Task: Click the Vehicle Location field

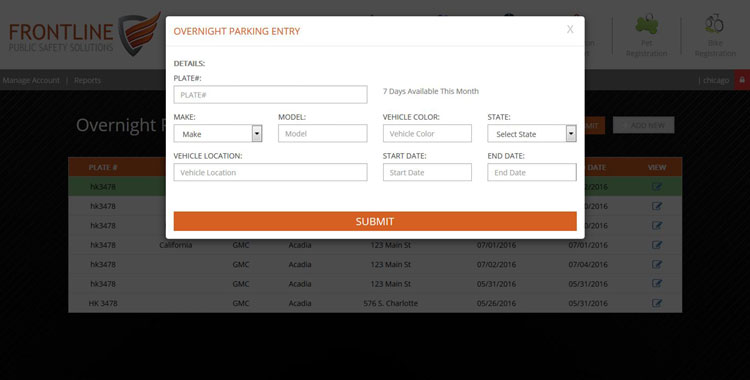Action: [270, 172]
